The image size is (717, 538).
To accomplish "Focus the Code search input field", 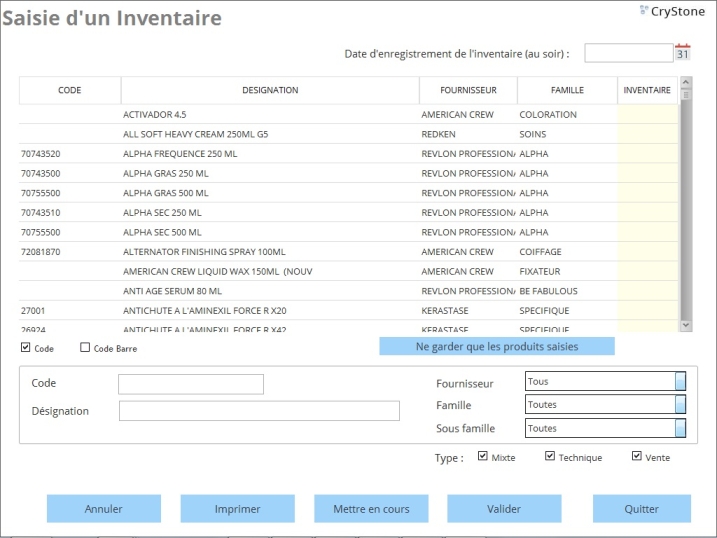I will point(191,384).
